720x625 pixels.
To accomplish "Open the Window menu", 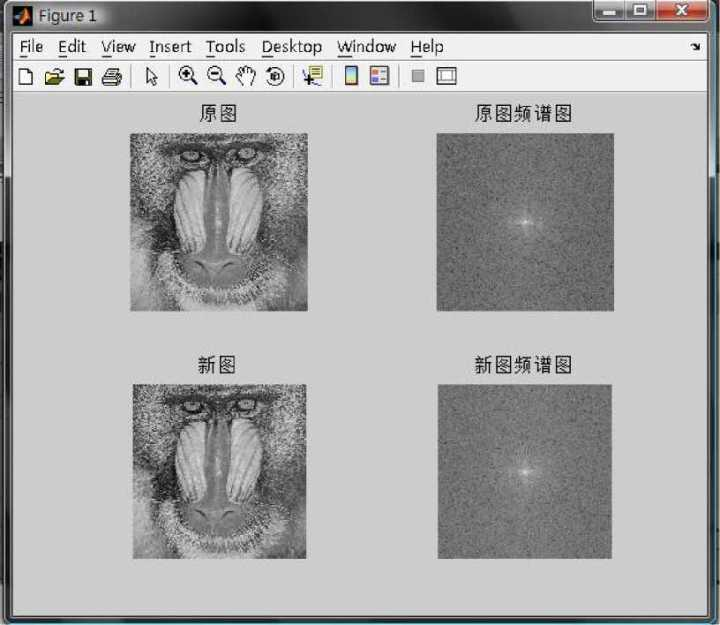I will click(366, 47).
